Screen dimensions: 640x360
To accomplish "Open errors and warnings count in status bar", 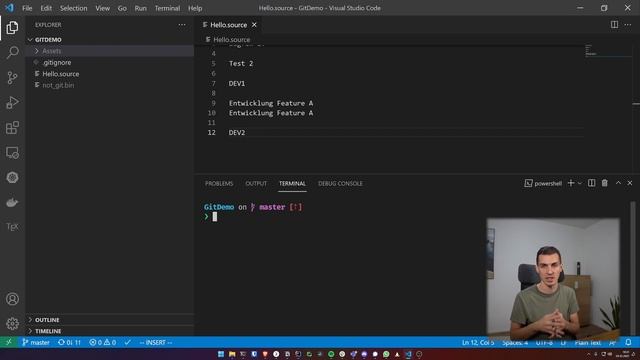I will [x=102, y=342].
